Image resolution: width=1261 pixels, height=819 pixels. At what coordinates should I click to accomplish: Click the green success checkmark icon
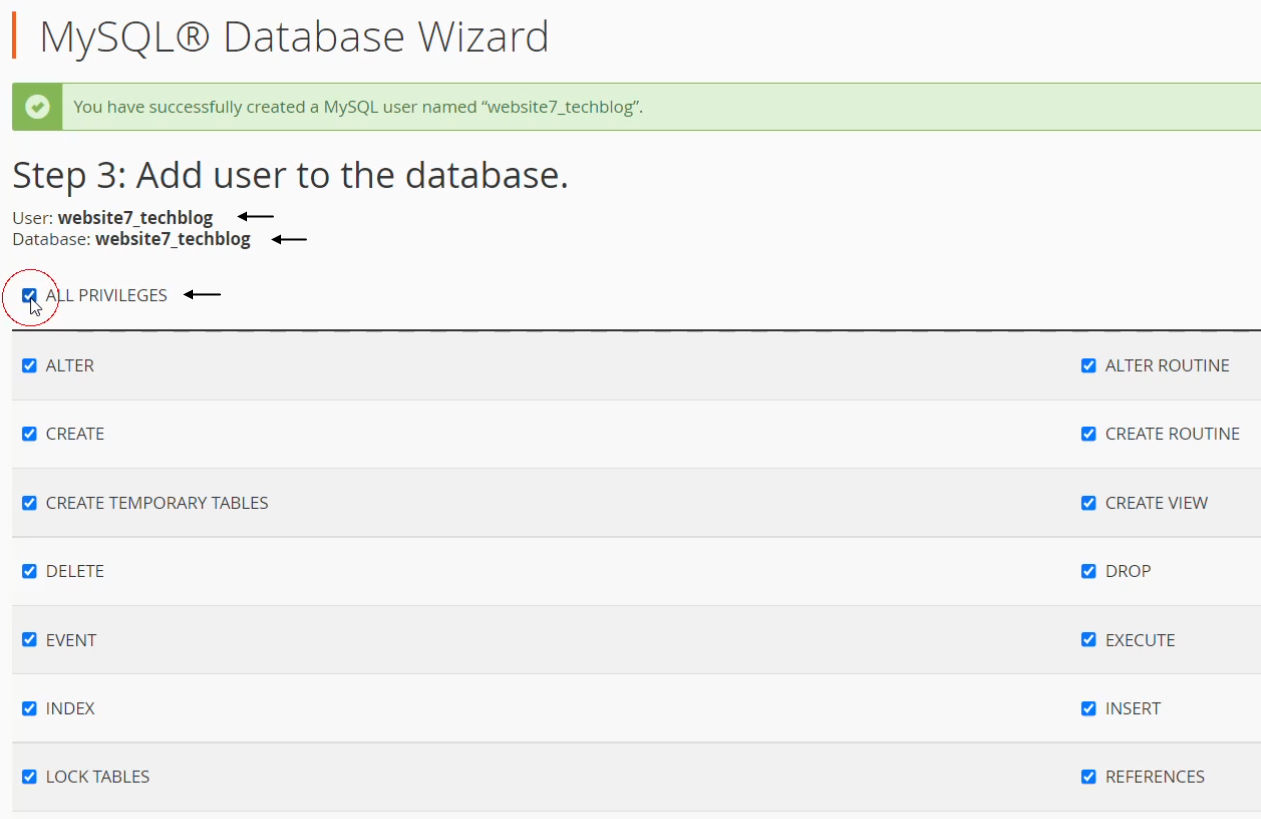(37, 107)
